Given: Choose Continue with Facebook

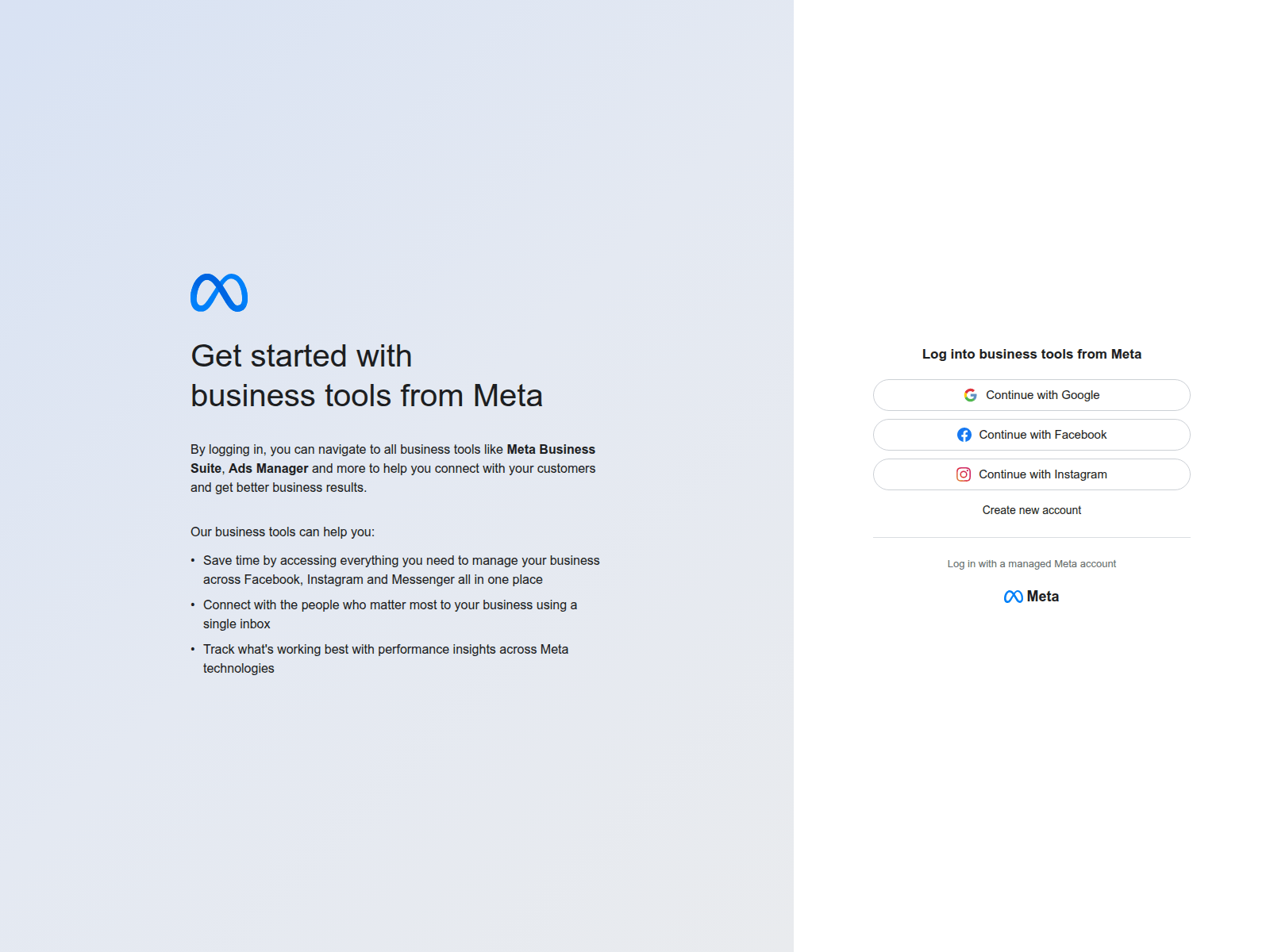Looking at the screenshot, I should pyautogui.click(x=1032, y=435).
